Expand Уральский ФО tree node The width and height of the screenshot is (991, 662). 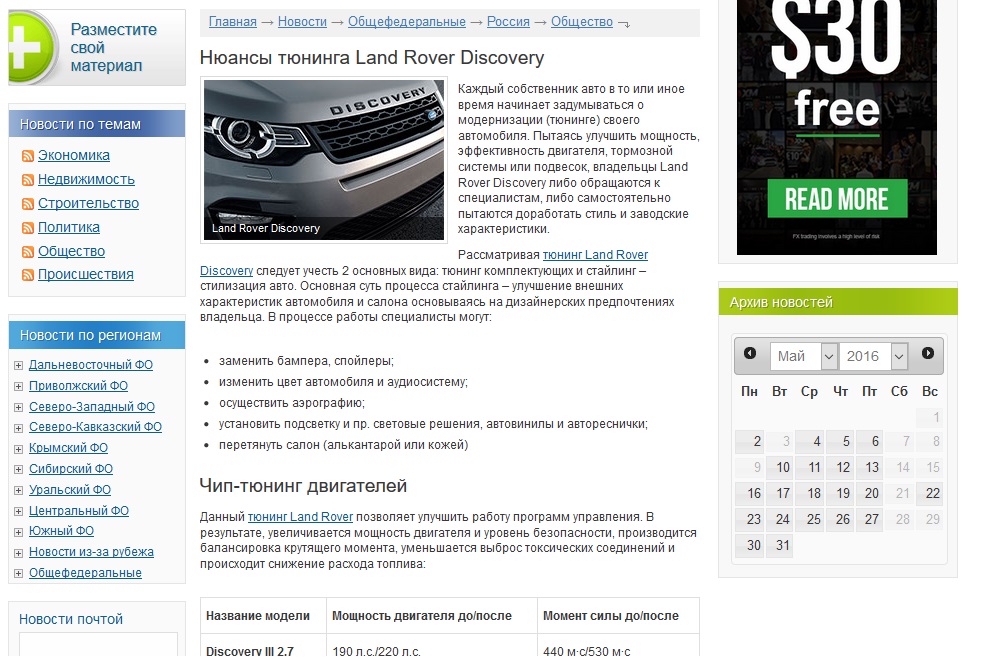18,490
